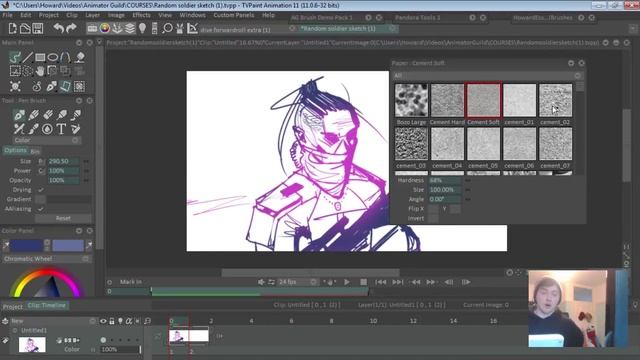The width and height of the screenshot is (640, 360).
Task: Select the flood fill bucket tool
Action: (80, 57)
